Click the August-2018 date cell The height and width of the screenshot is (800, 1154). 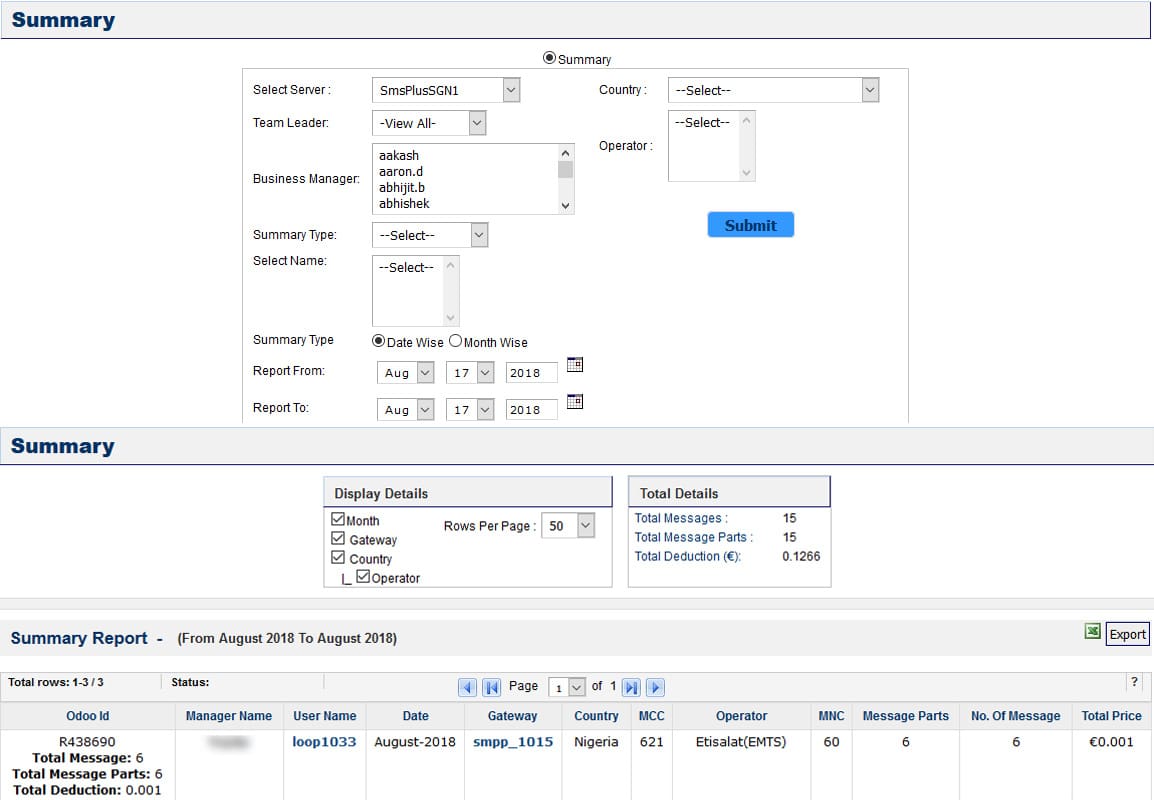[415, 742]
